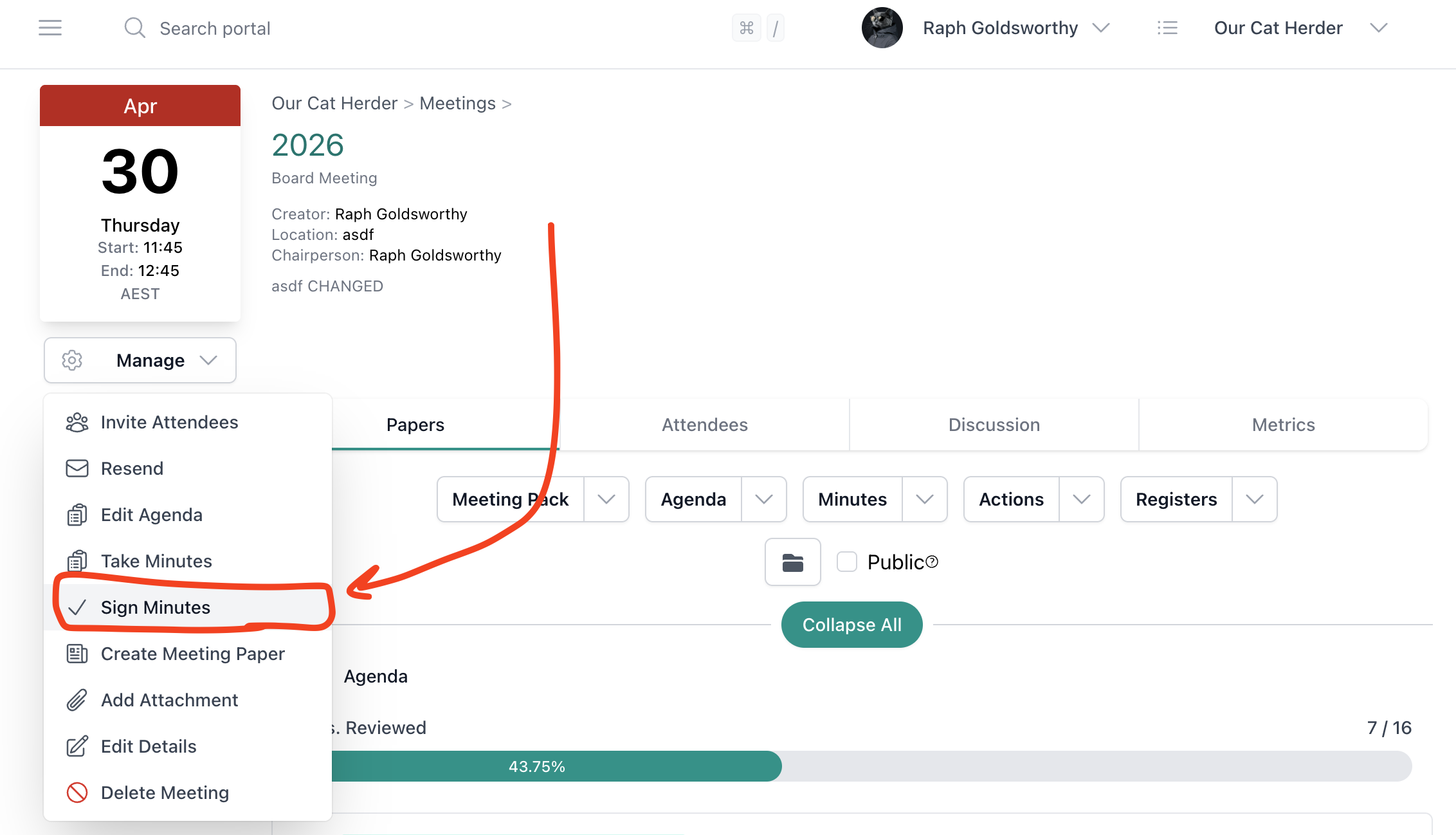The image size is (1456, 835).
Task: Click the list icon left of Our Cat Herder
Action: coord(1168,28)
